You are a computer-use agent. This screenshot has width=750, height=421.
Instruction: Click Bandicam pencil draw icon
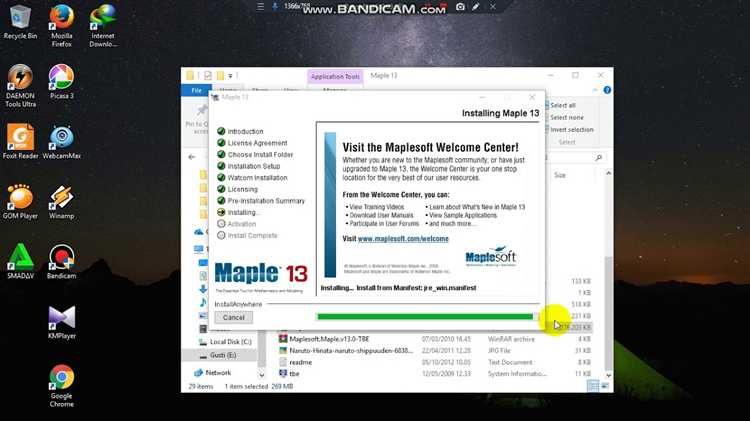(x=476, y=7)
